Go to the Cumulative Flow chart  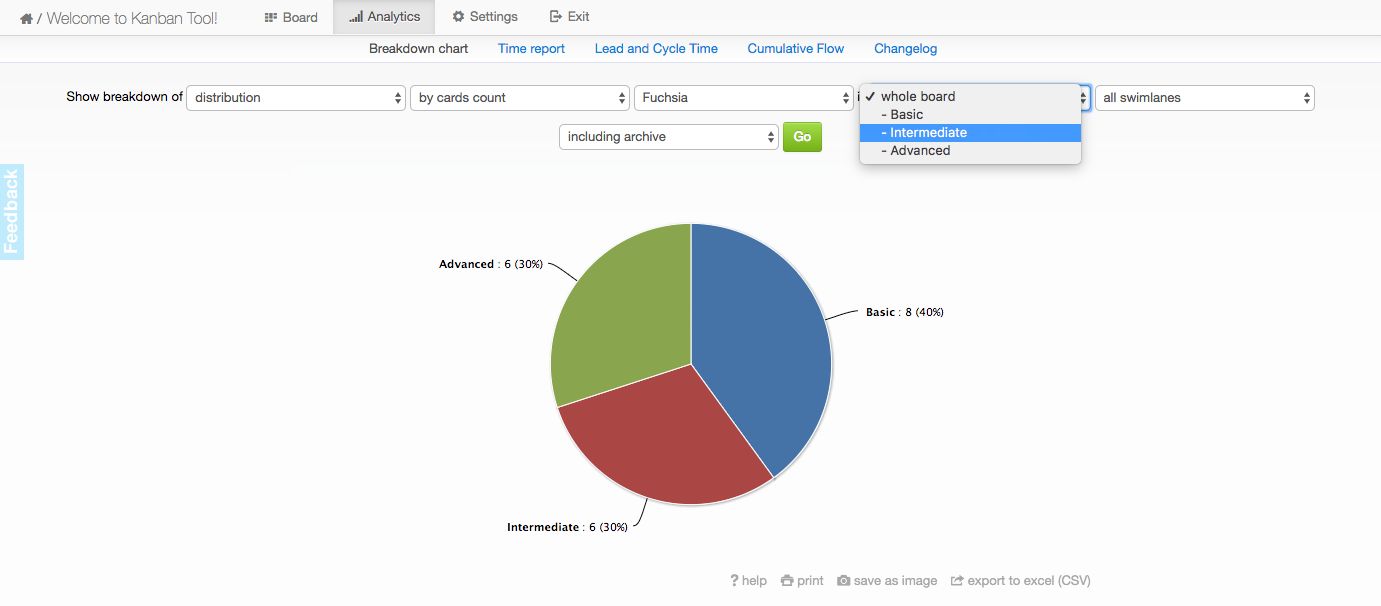click(796, 48)
